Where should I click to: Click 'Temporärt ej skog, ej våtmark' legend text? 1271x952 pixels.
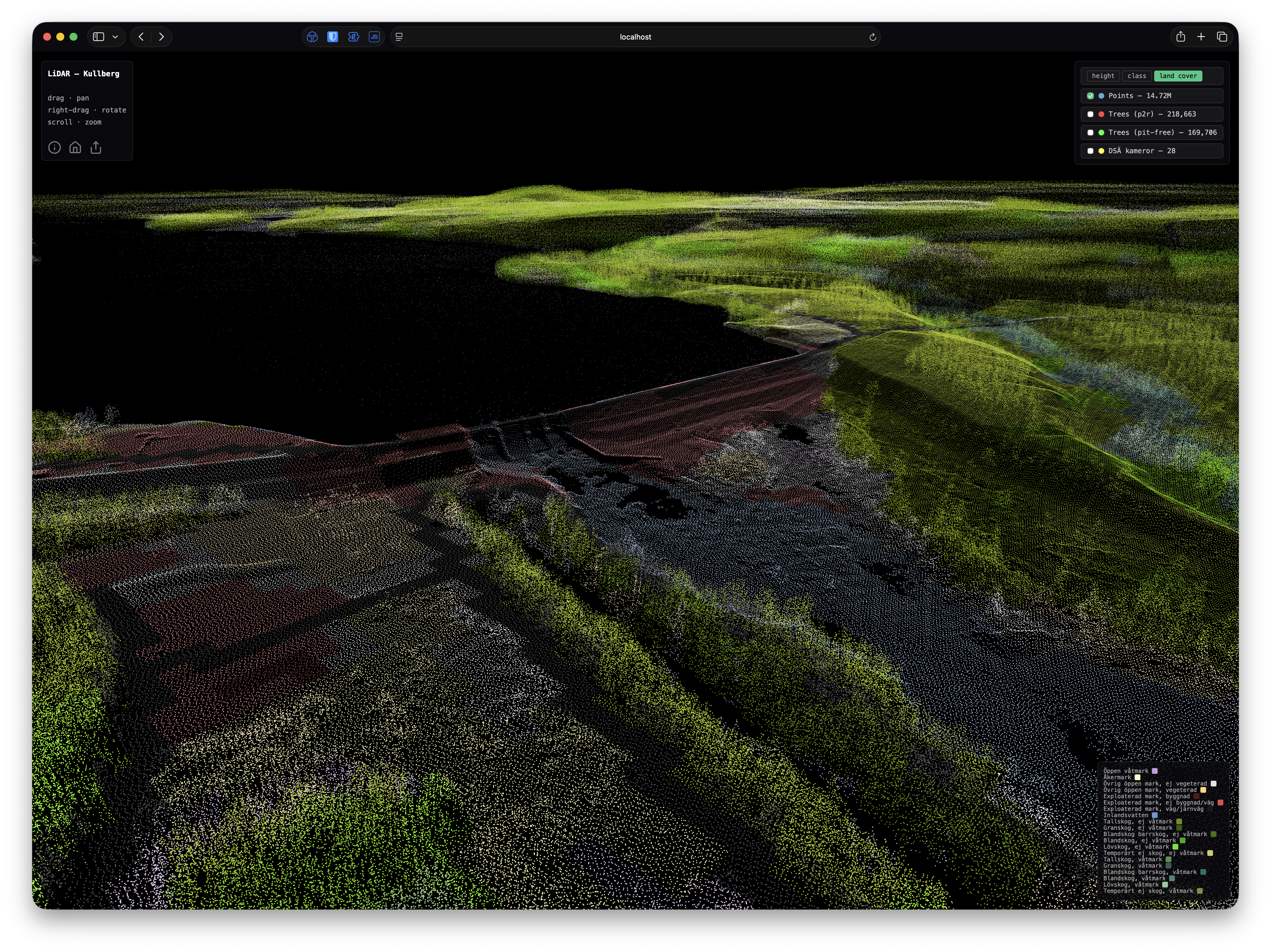tap(1154, 853)
